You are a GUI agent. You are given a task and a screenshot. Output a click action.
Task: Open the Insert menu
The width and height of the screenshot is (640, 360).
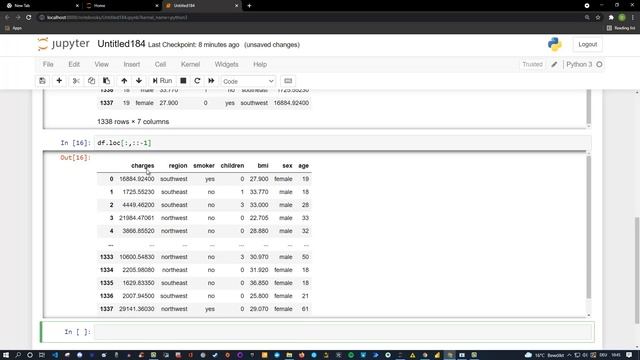coord(131,64)
